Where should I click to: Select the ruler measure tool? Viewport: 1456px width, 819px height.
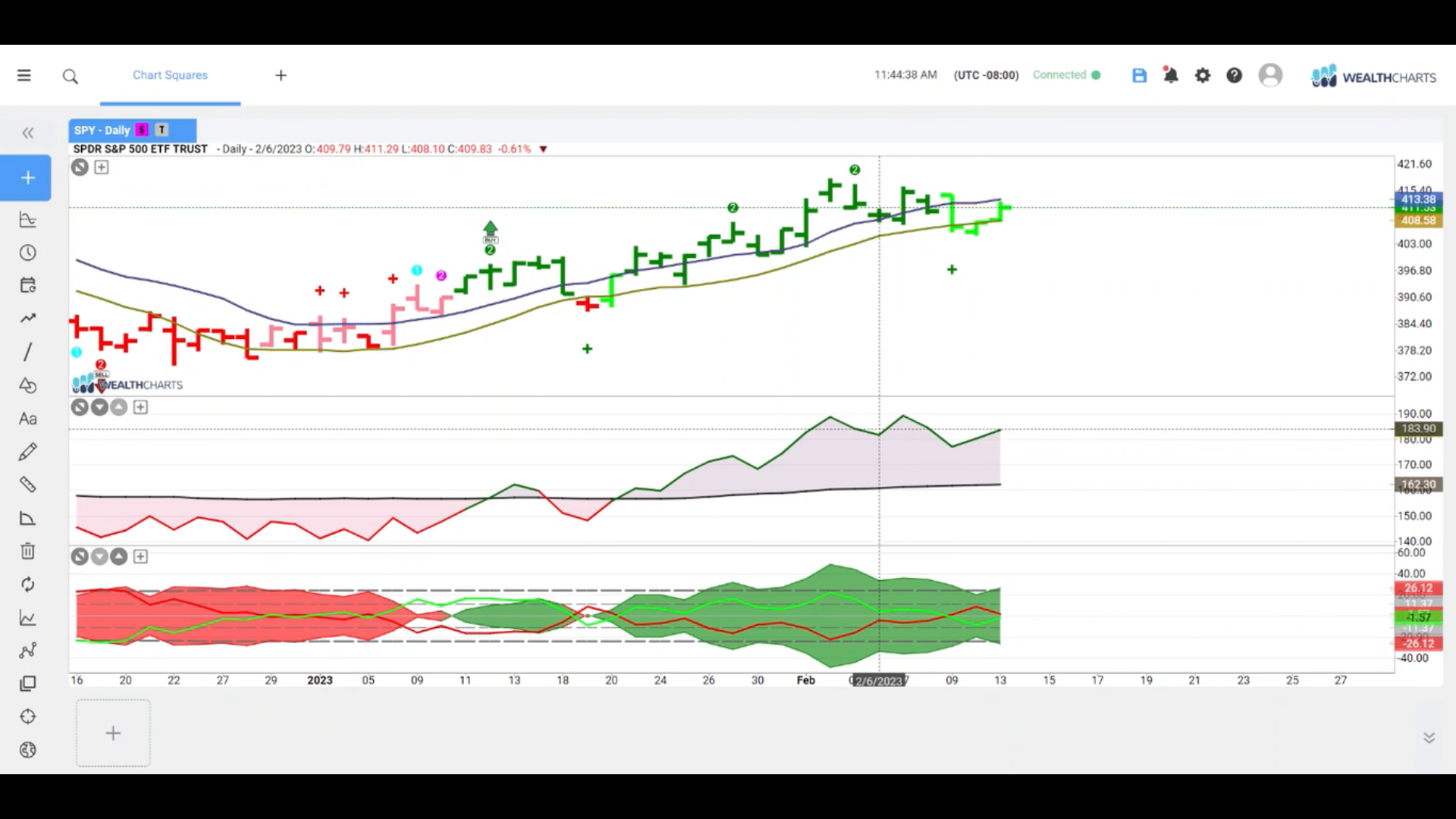28,485
